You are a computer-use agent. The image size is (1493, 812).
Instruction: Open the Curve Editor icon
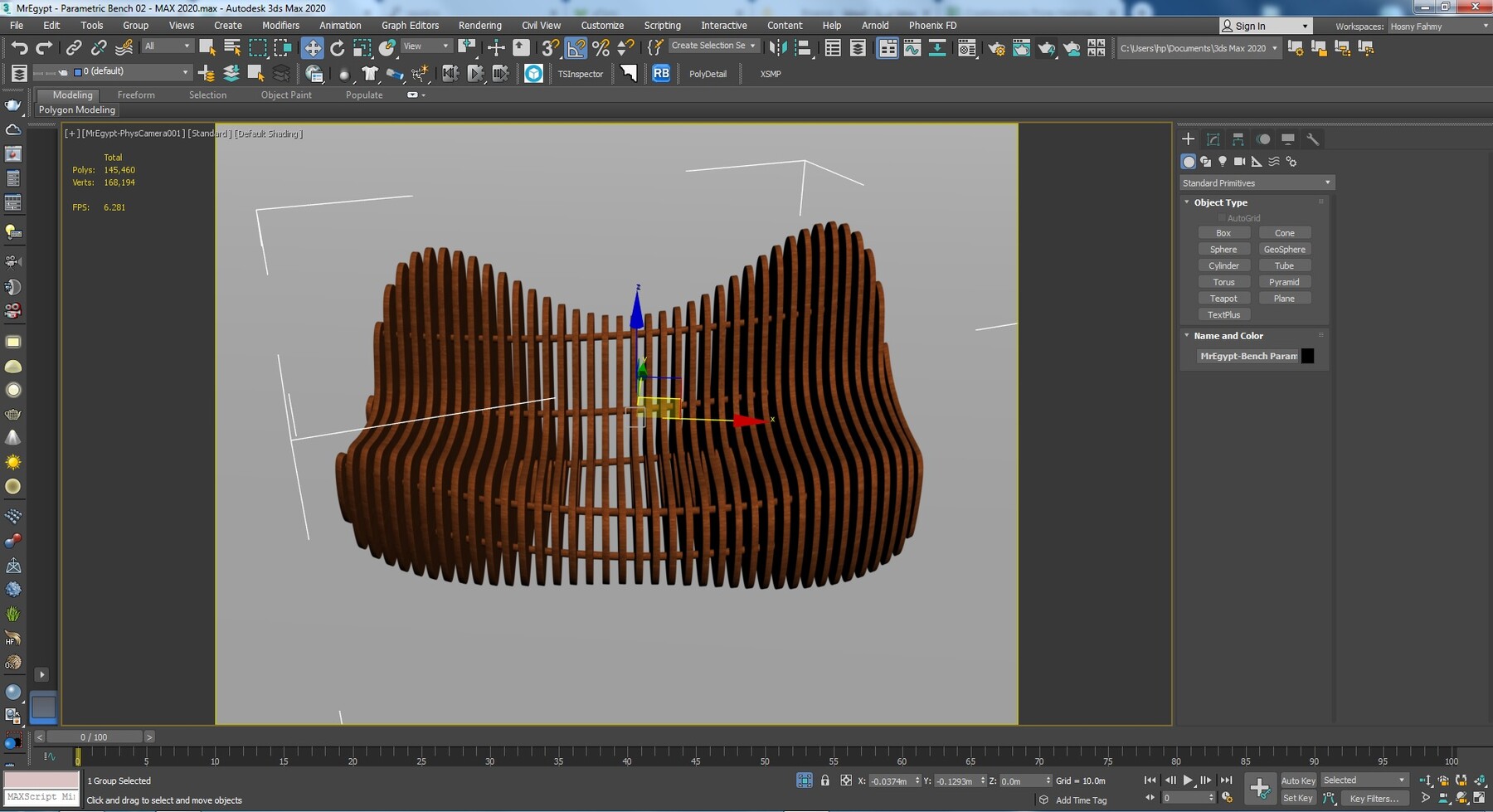coord(912,48)
